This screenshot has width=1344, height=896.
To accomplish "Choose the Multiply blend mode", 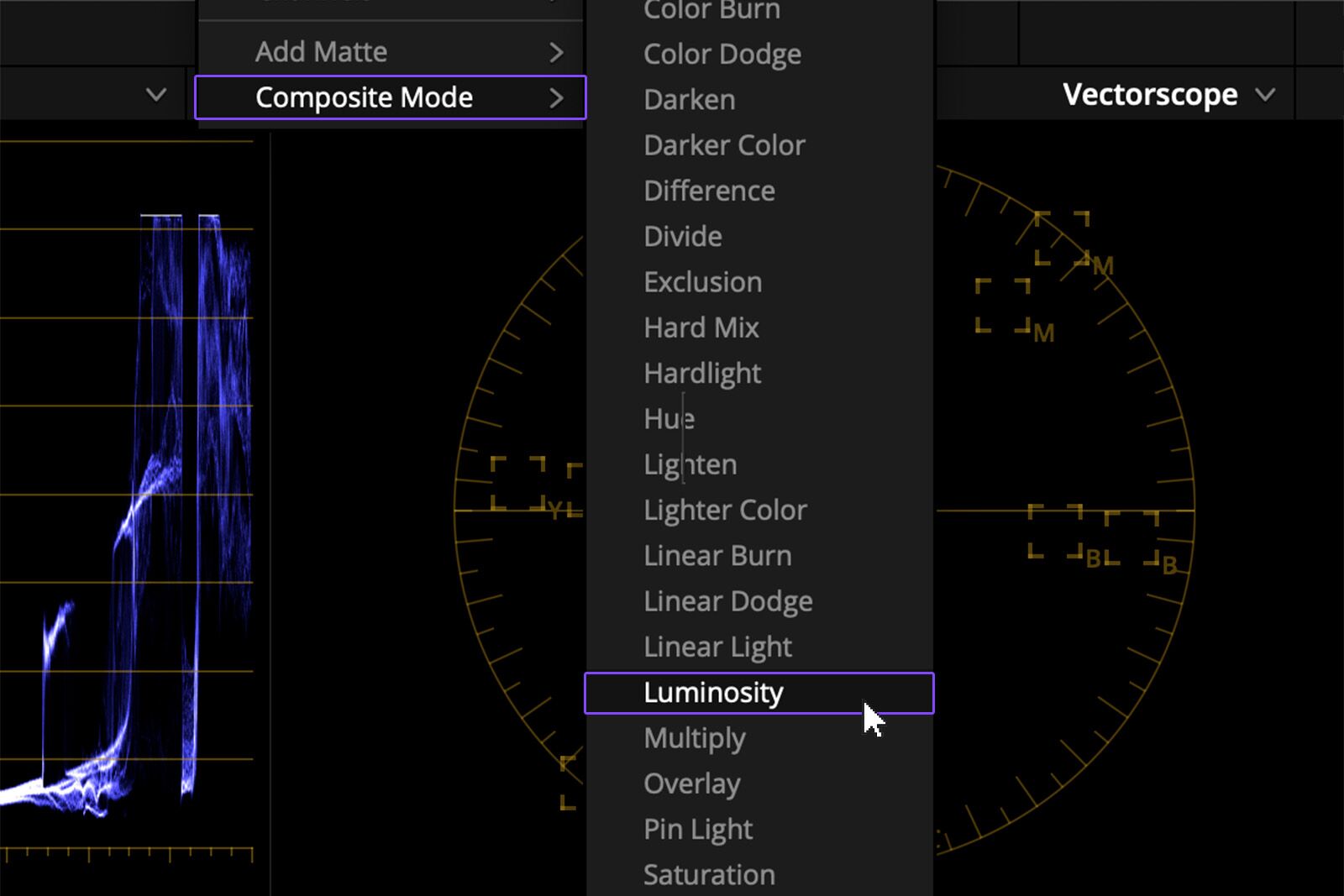I will pos(694,737).
